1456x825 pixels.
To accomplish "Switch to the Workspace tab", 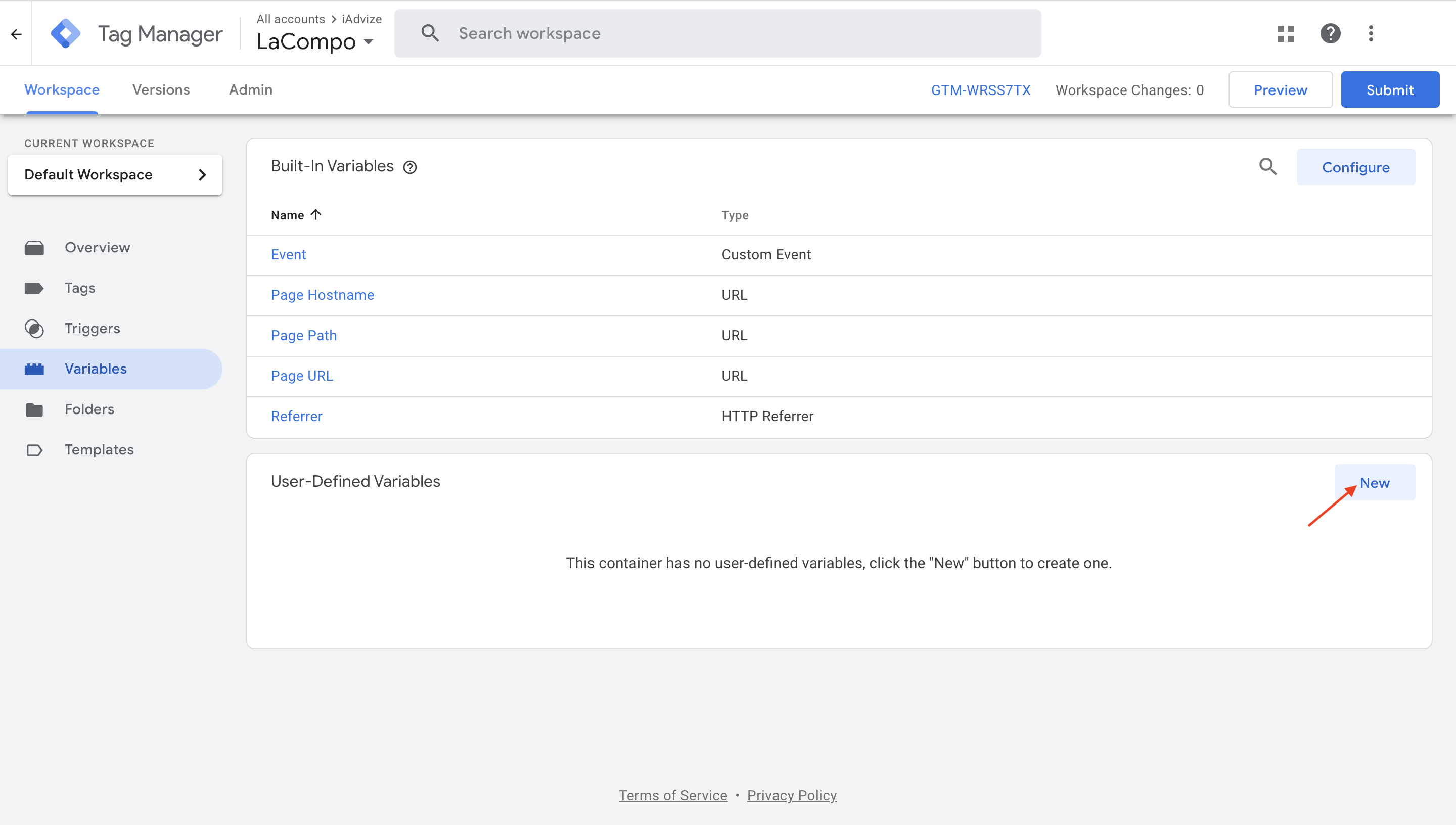I will pos(62,89).
